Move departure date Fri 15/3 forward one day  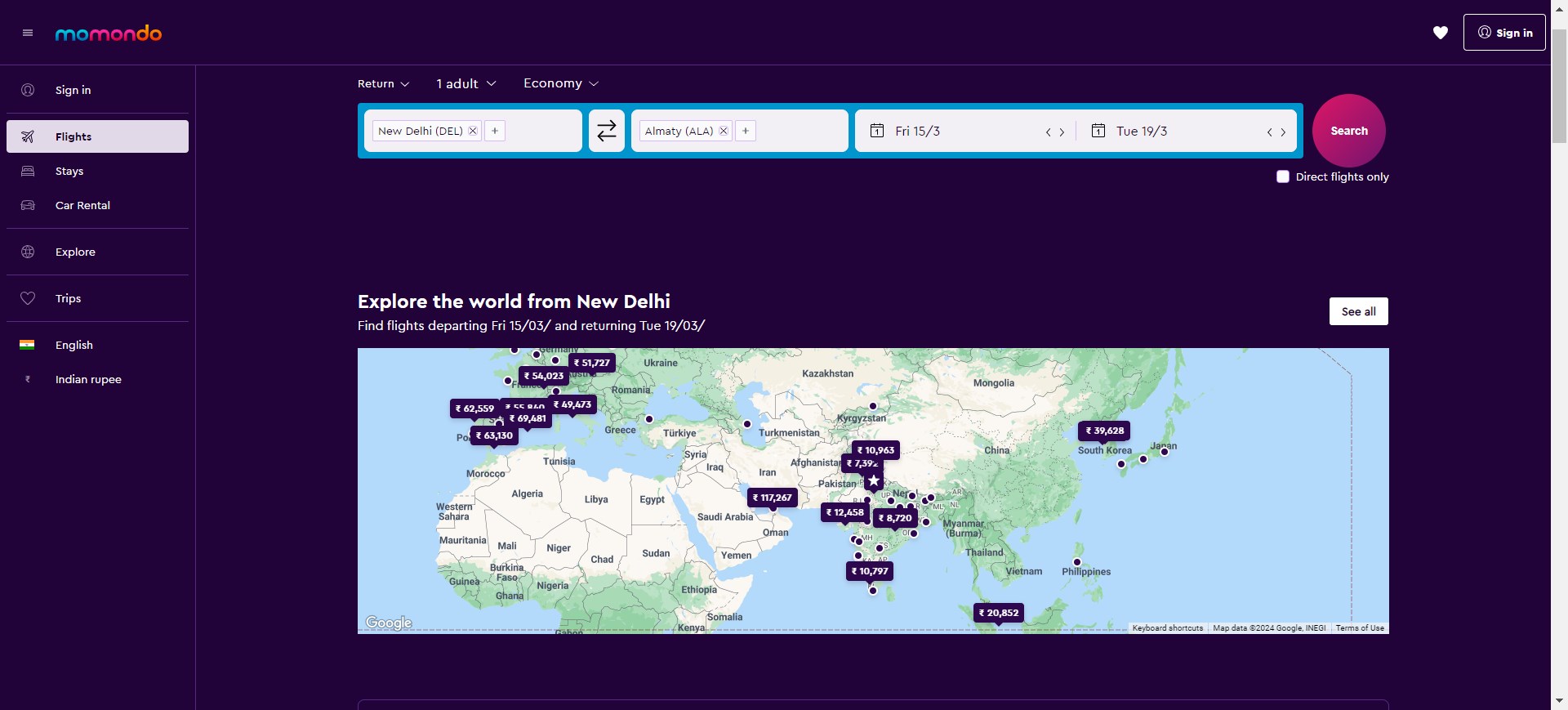tap(1062, 132)
